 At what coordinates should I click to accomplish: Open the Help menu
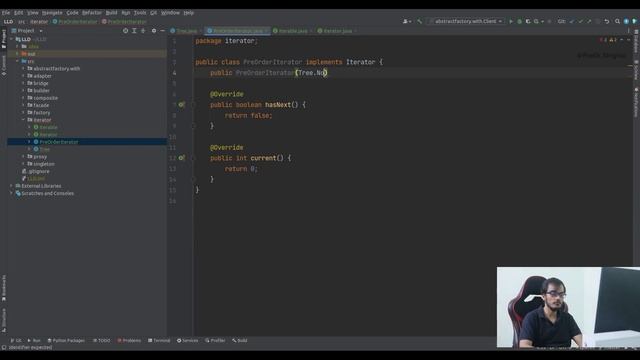pos(189,13)
